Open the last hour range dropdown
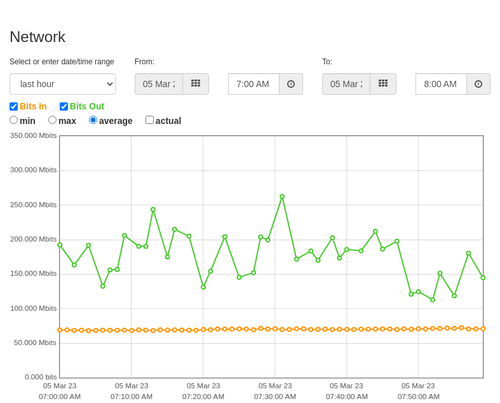Viewport: 500px width, 403px height. coord(63,84)
